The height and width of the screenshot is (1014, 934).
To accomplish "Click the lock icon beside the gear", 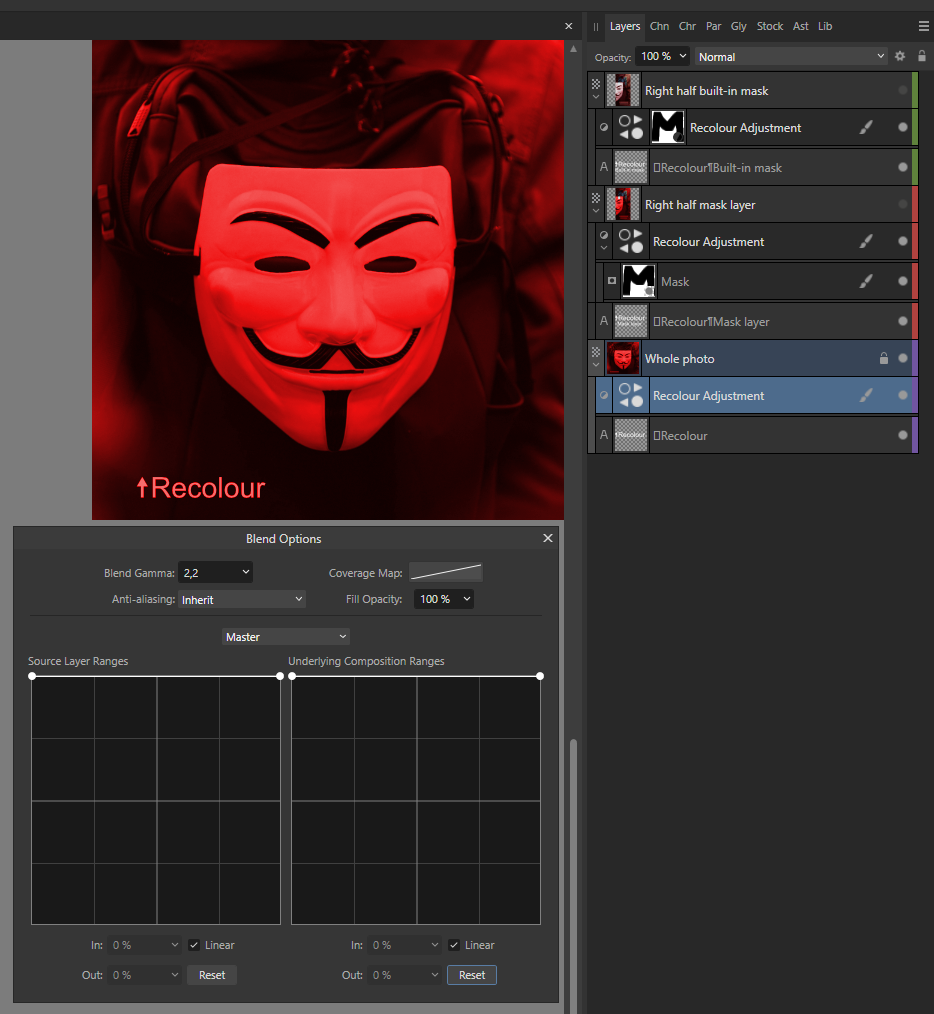I will [x=922, y=56].
